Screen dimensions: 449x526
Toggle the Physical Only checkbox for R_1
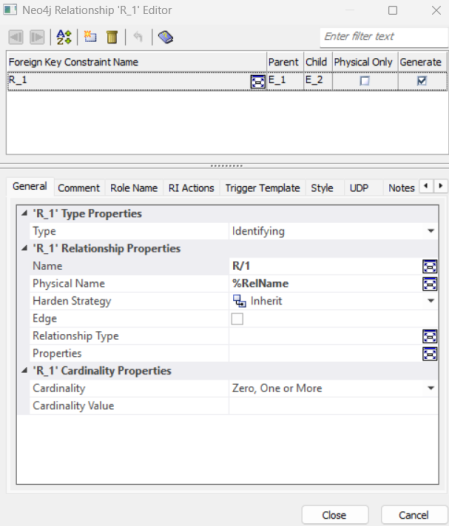point(364,81)
